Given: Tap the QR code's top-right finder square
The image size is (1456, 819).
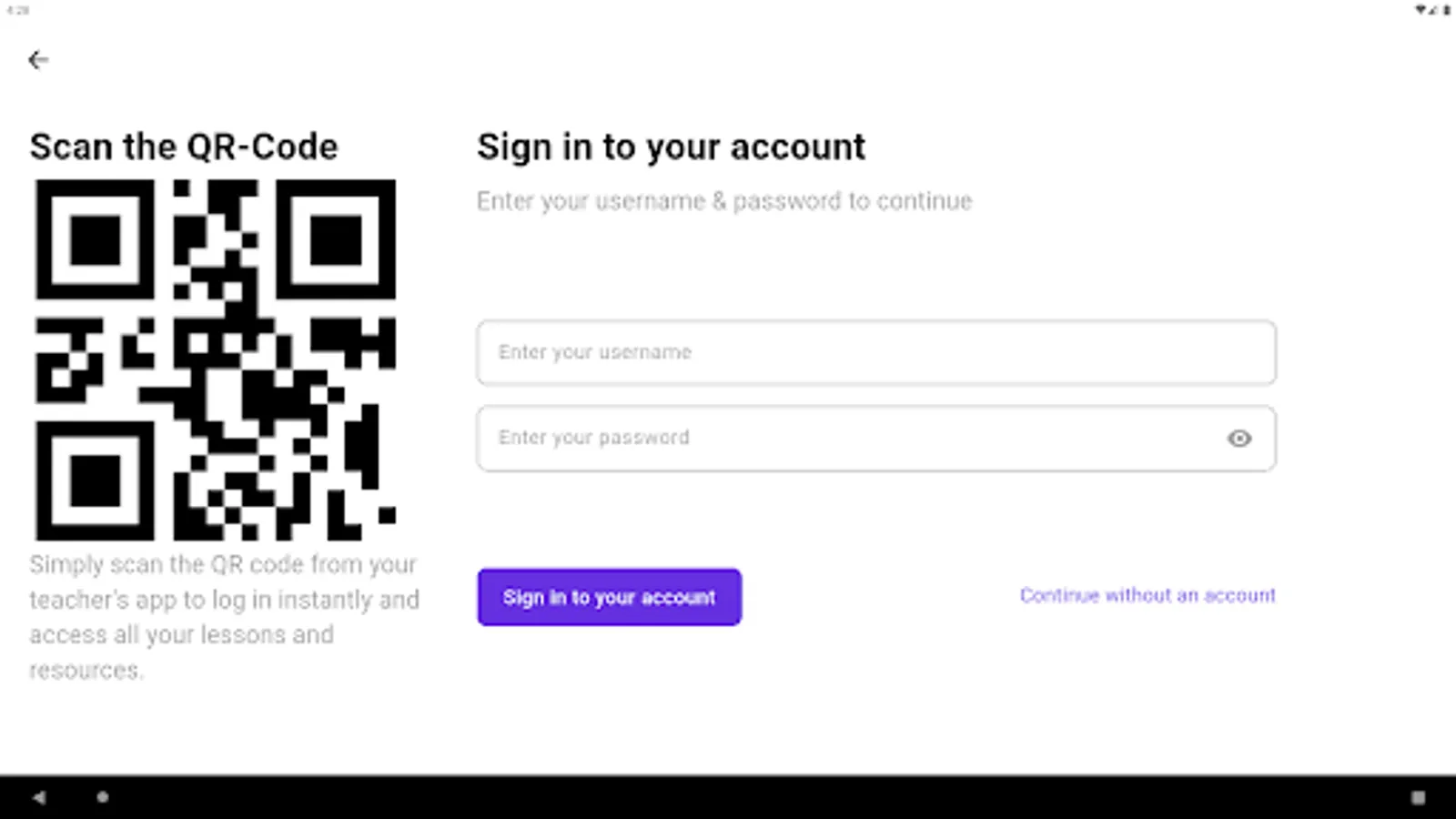Looking at the screenshot, I should (x=336, y=240).
